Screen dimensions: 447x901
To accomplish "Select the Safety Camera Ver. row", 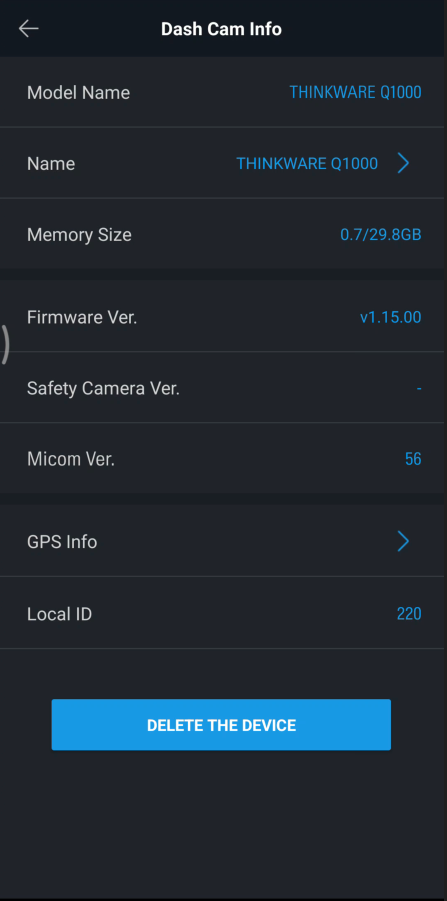I will click(x=224, y=388).
